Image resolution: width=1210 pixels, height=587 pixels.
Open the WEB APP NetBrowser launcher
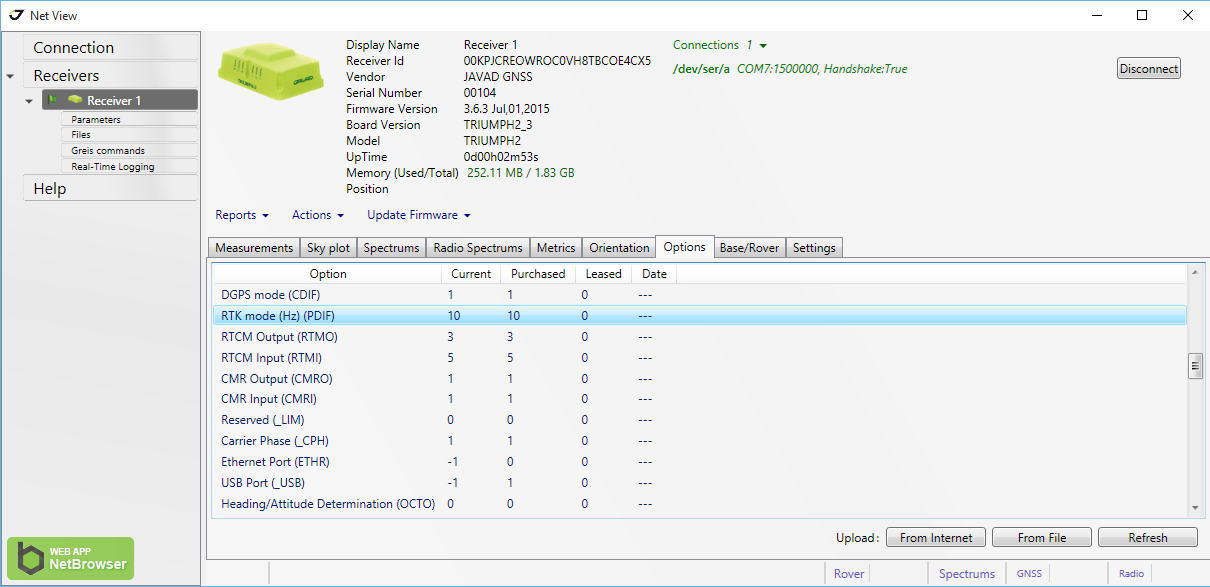point(70,557)
